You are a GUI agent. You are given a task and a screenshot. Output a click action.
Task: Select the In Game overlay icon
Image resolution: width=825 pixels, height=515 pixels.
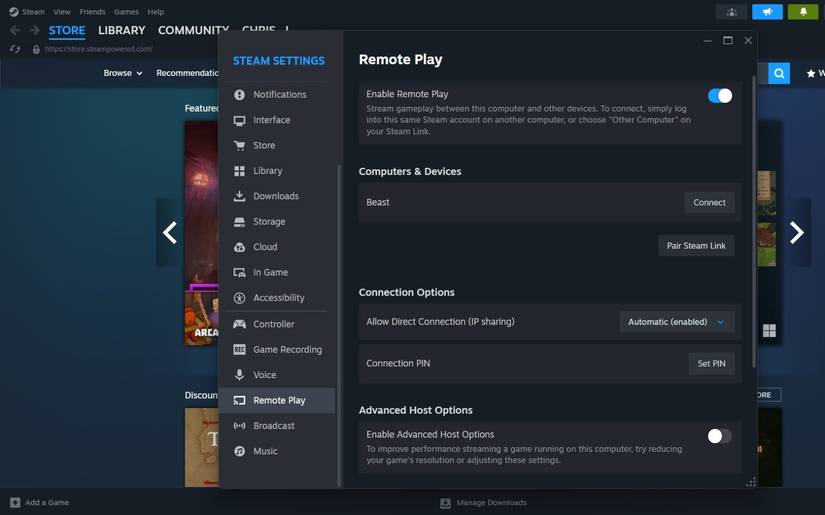coord(239,272)
